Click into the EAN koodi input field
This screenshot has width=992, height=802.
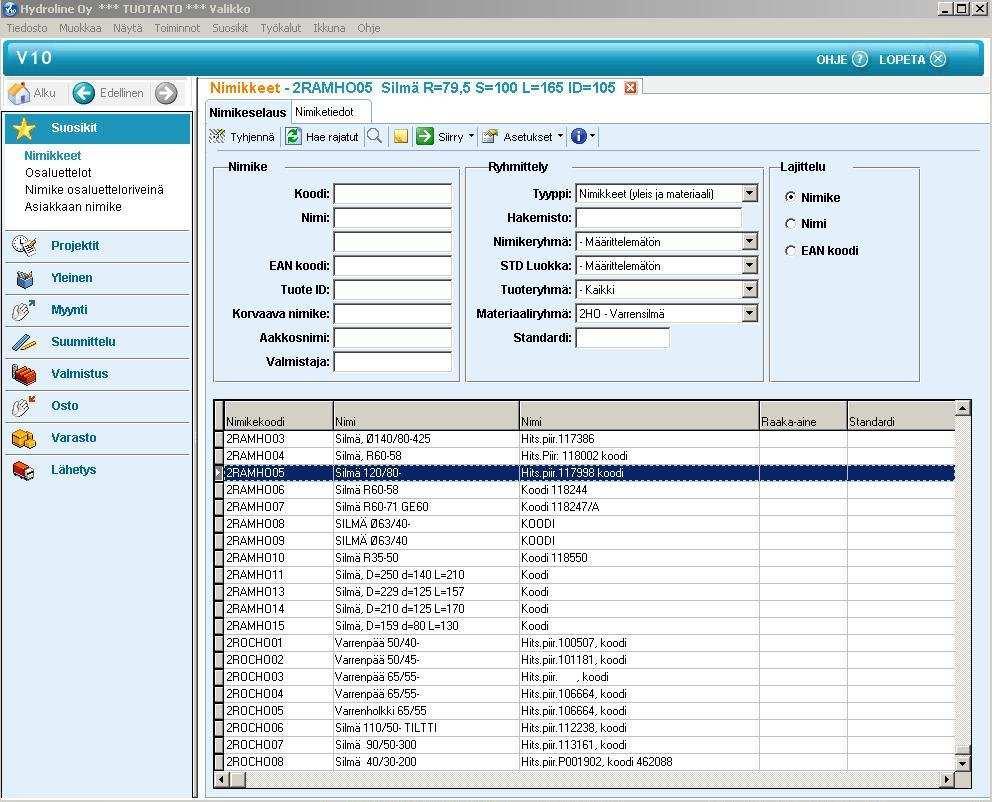393,266
